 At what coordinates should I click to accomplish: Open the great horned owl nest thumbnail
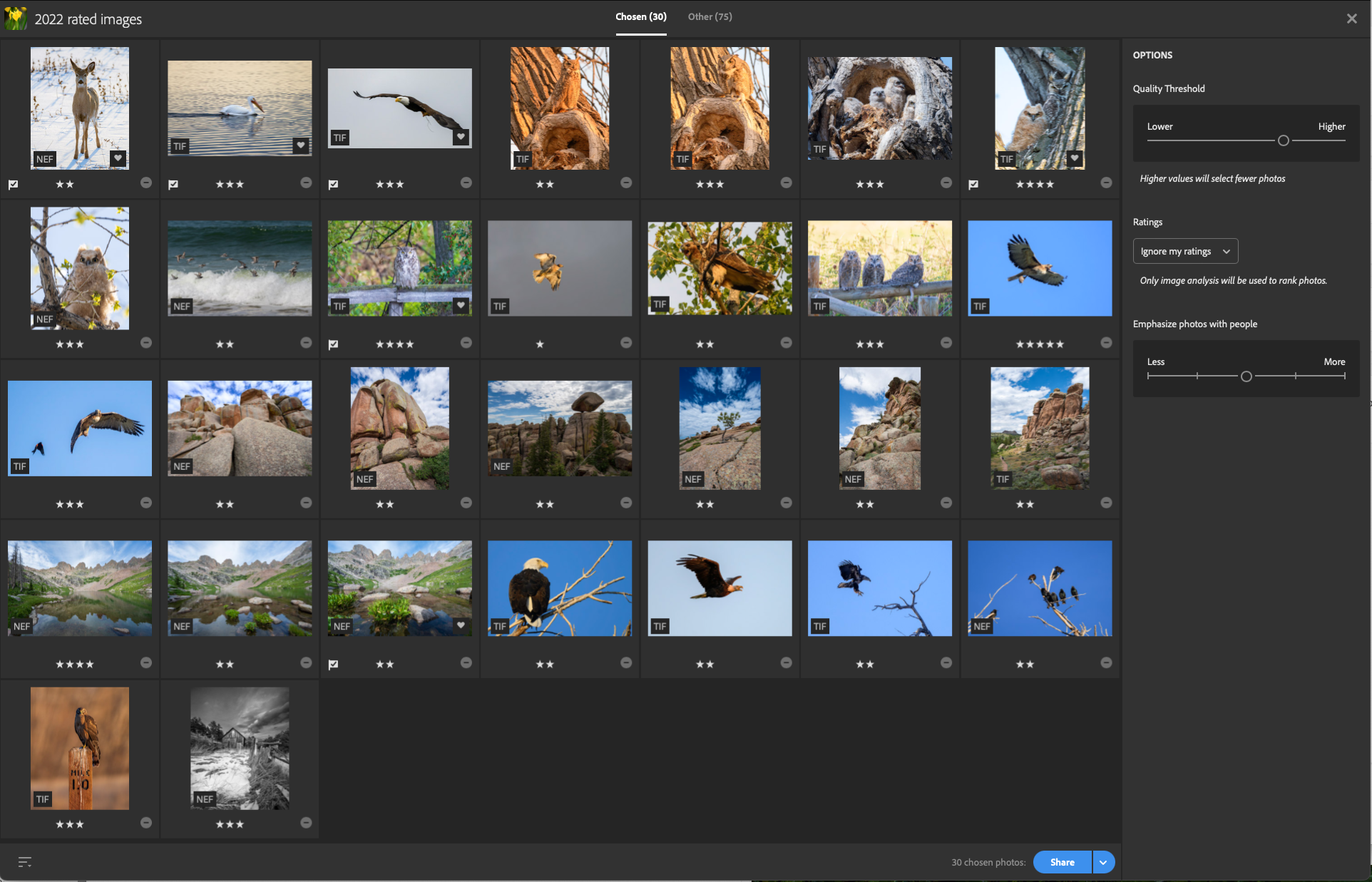pos(560,108)
